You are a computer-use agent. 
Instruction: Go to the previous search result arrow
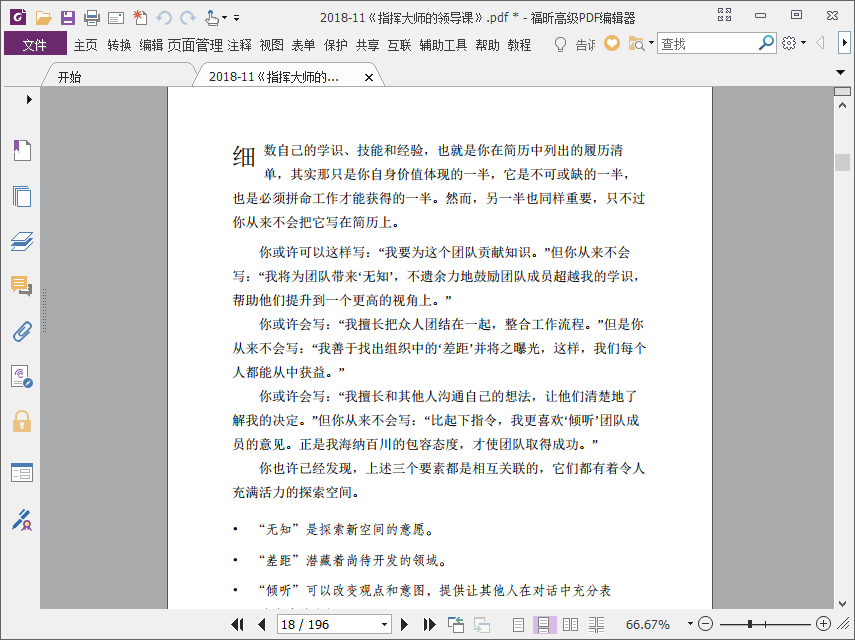(x=820, y=43)
